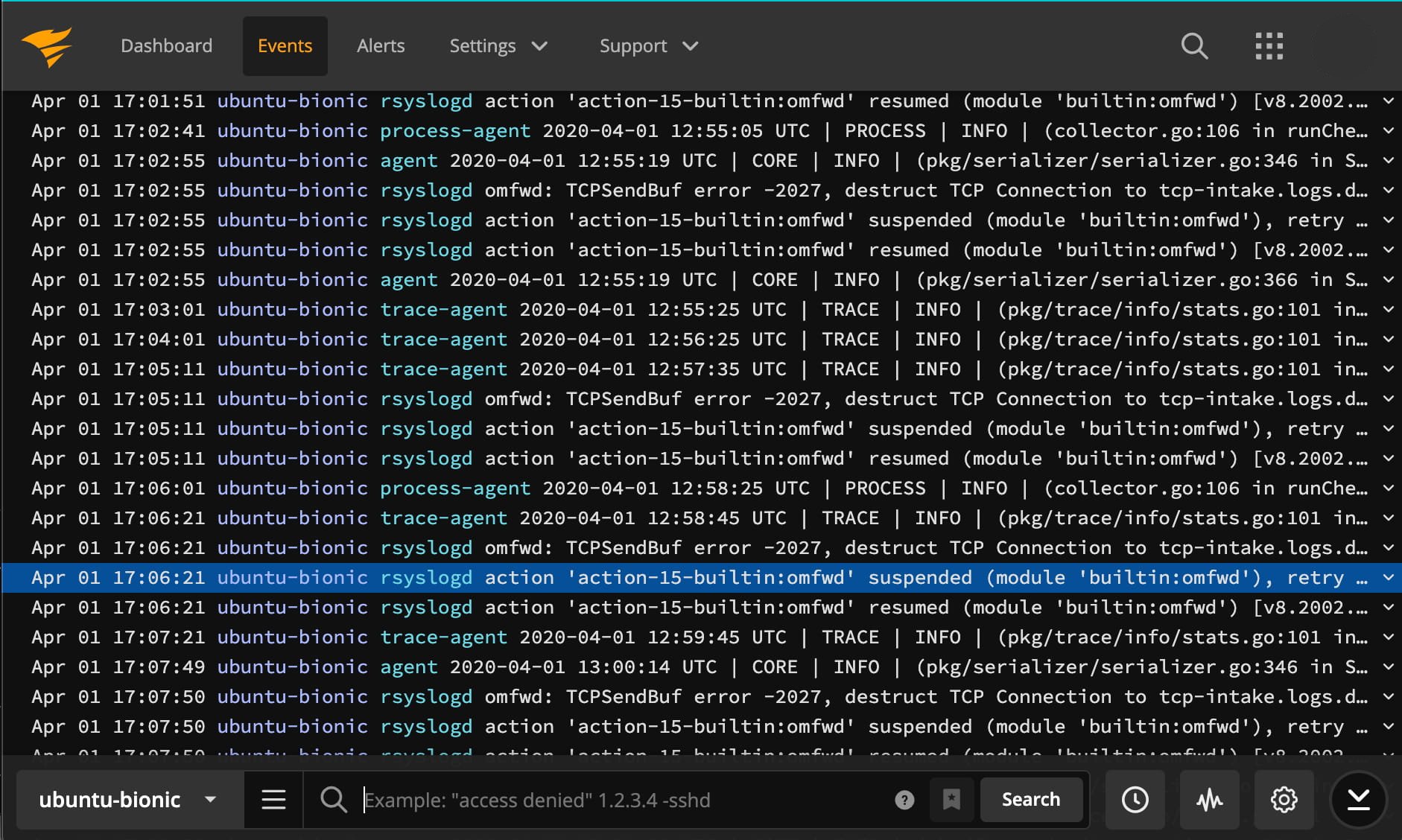Click ubuntu-bionic host in 17:07:21 row
This screenshot has height=840, width=1402.
click(292, 637)
